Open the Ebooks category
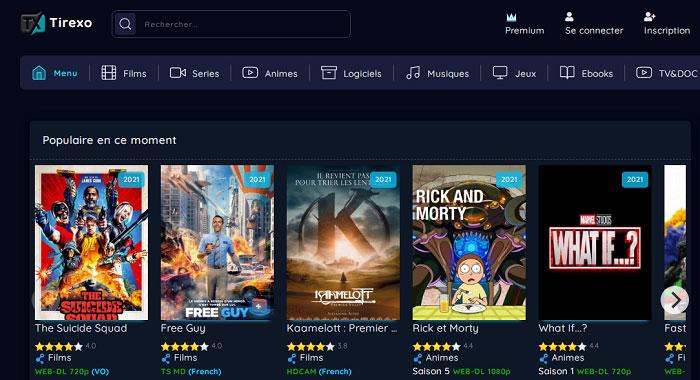700x380 pixels. (x=586, y=73)
